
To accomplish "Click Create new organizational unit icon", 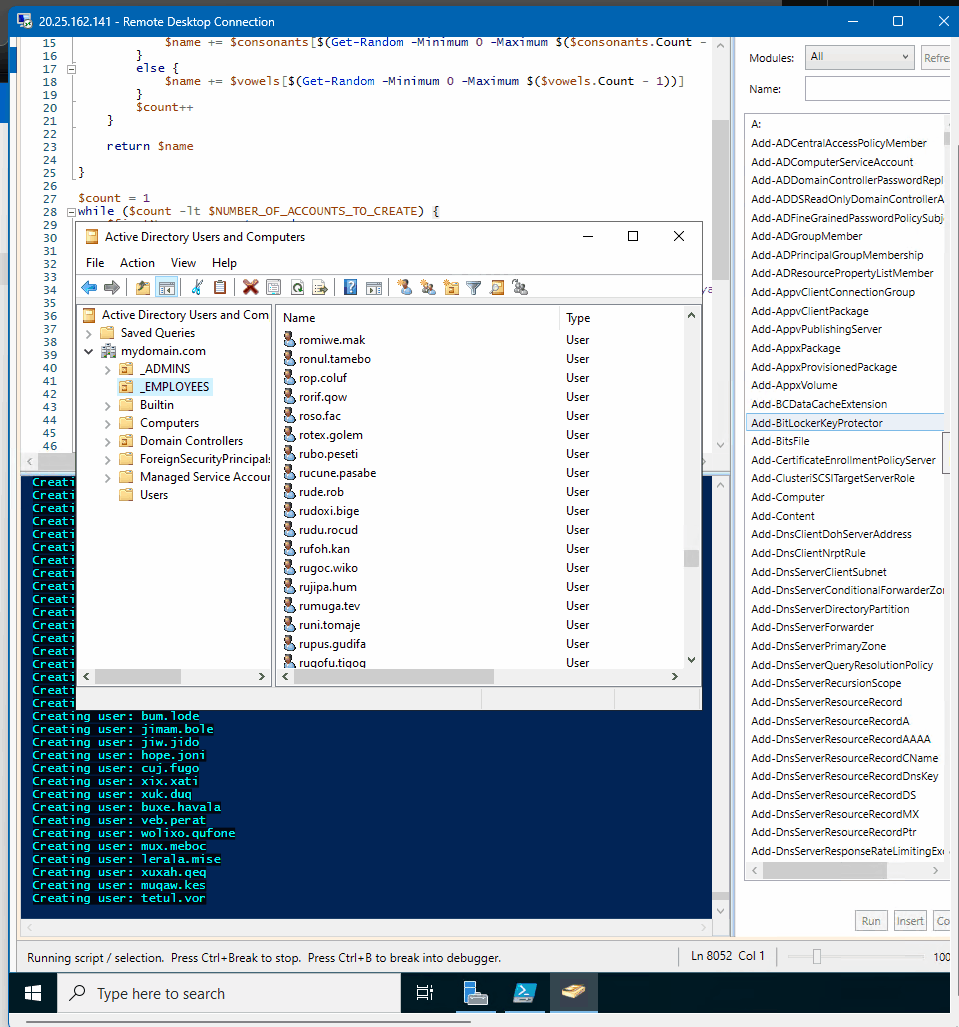I will pyautogui.click(x=451, y=288).
